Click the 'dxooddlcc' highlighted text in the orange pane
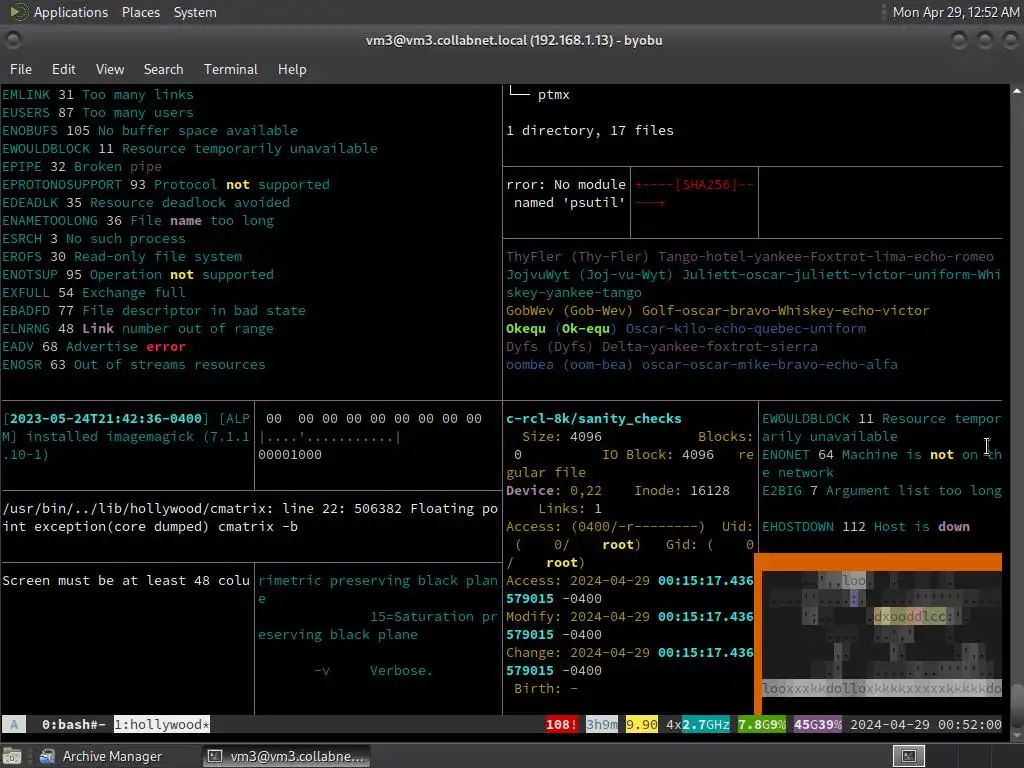This screenshot has height=768, width=1024. (909, 616)
